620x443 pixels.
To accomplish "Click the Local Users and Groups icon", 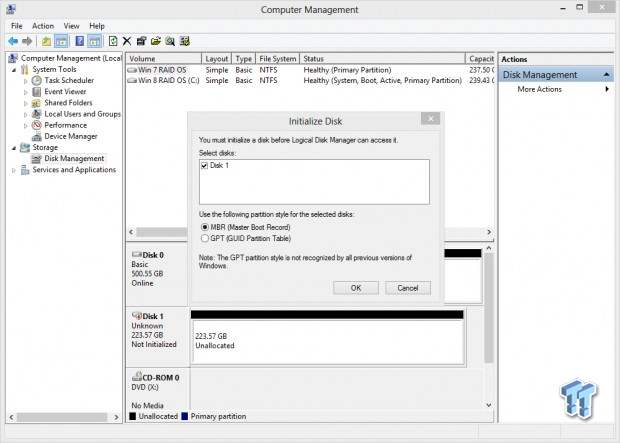I will pyautogui.click(x=36, y=114).
